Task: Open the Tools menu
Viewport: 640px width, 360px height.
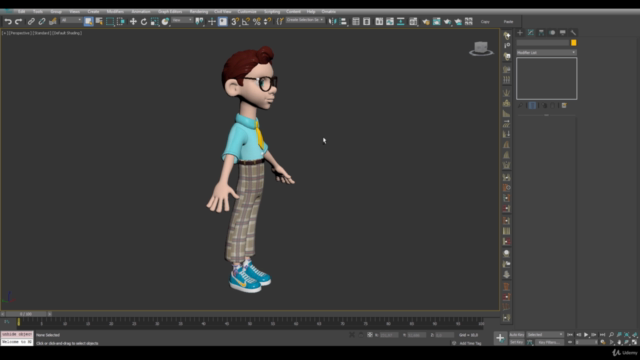Action: click(38, 12)
